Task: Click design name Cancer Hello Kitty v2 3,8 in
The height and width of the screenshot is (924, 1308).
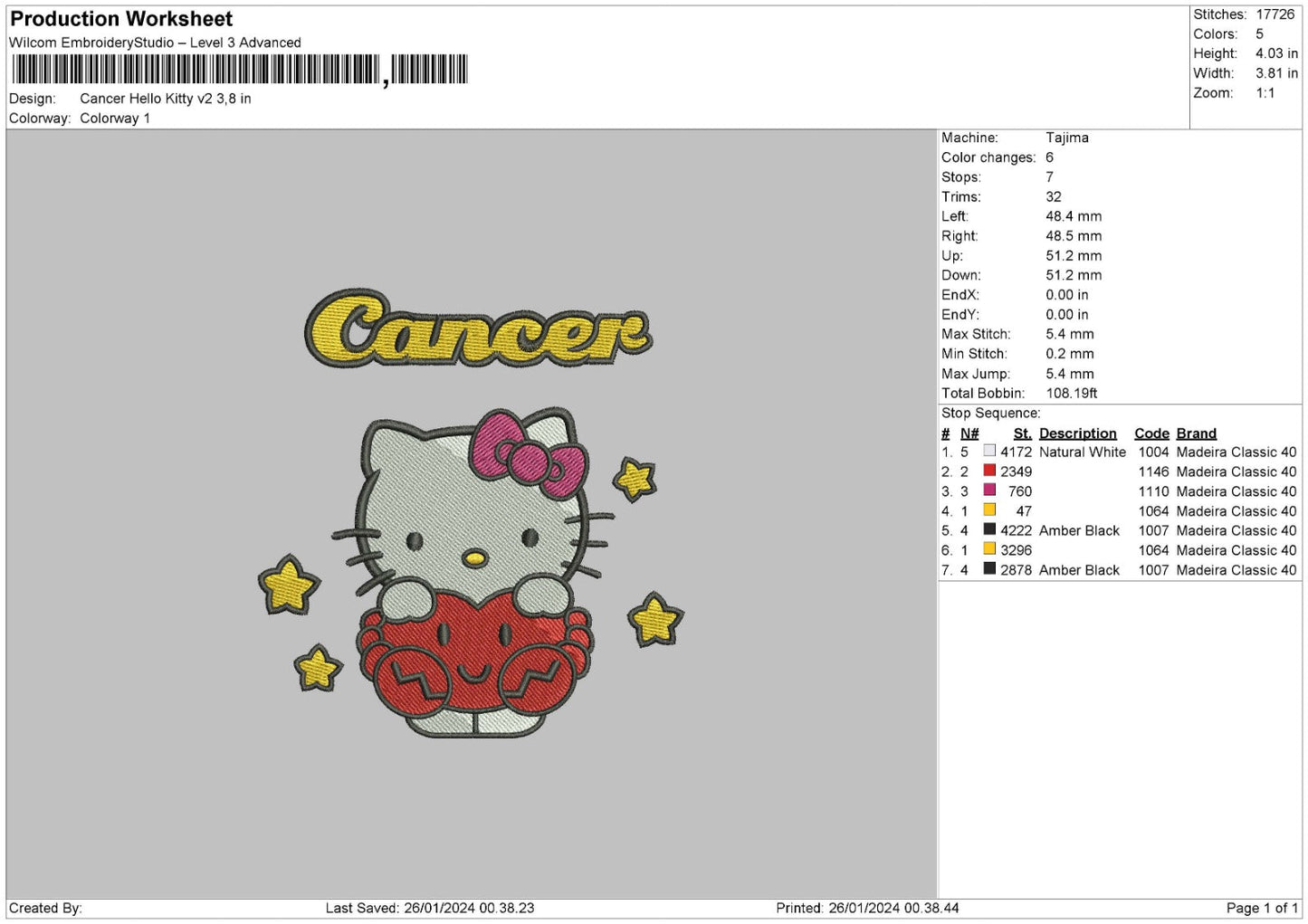Action: click(166, 99)
